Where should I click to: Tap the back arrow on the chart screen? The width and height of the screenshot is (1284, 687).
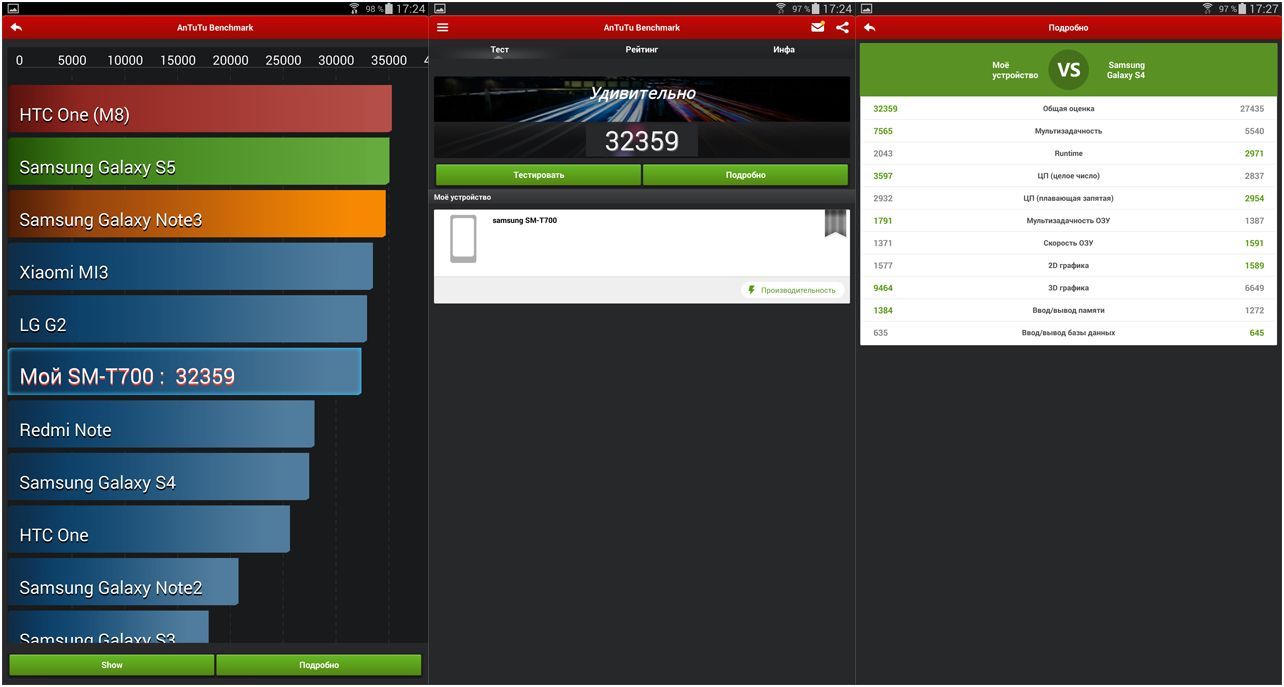point(16,28)
